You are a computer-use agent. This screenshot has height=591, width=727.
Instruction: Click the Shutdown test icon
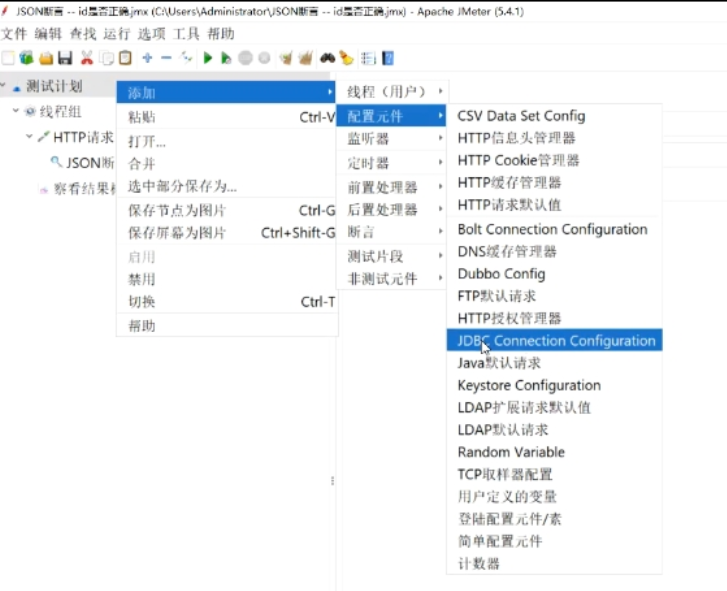coord(264,58)
